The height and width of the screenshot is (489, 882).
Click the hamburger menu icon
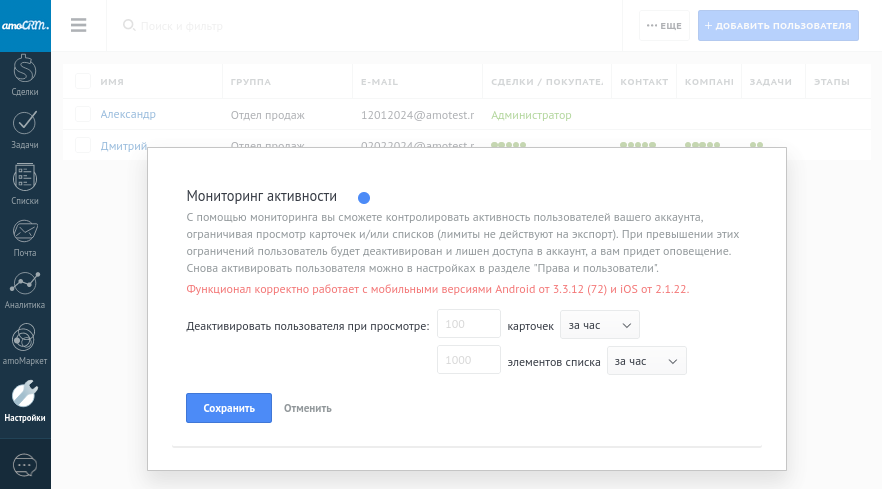(79, 25)
